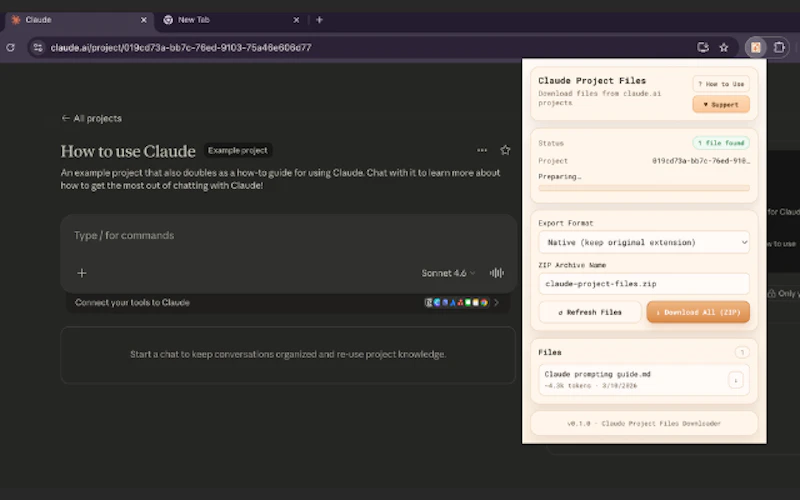The height and width of the screenshot is (500, 800).
Task: Go back to All projects
Action: pos(91,118)
